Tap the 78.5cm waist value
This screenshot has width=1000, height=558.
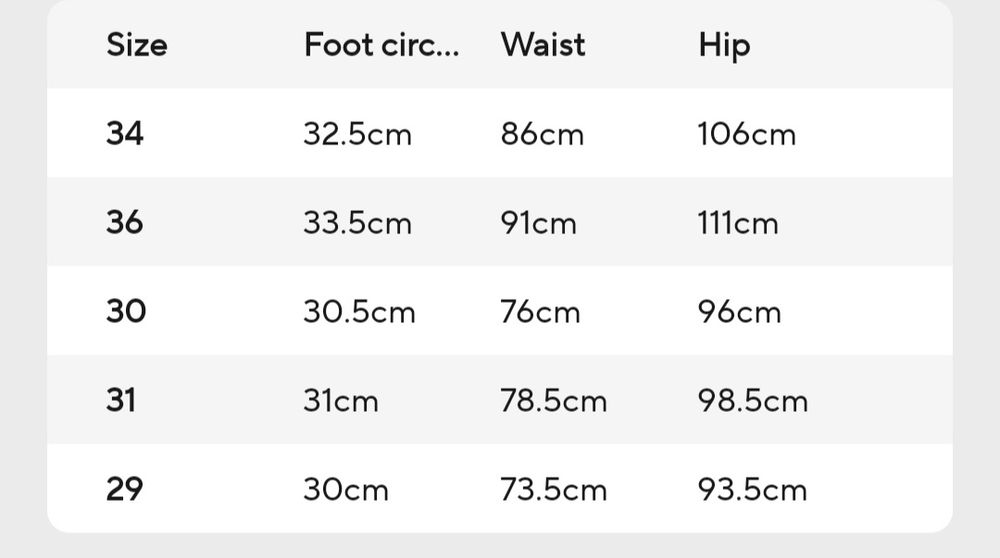553,401
